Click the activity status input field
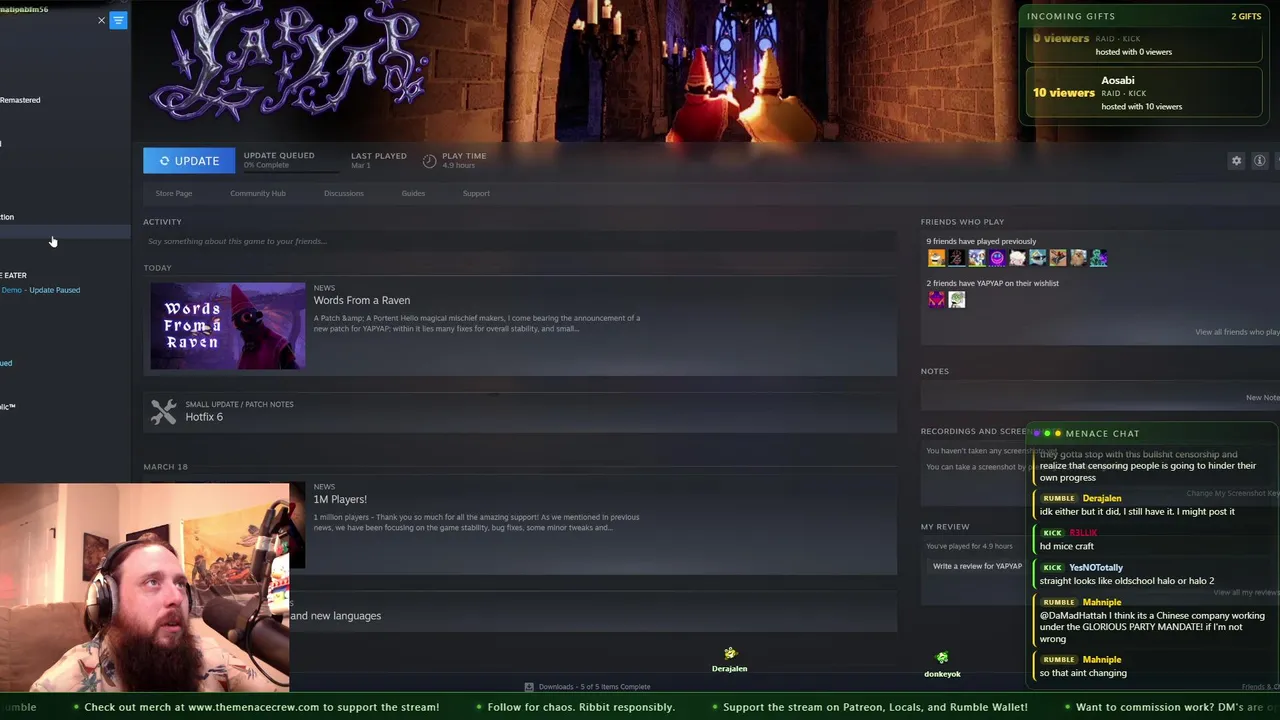Image resolution: width=1280 pixels, height=720 pixels. coord(520,241)
